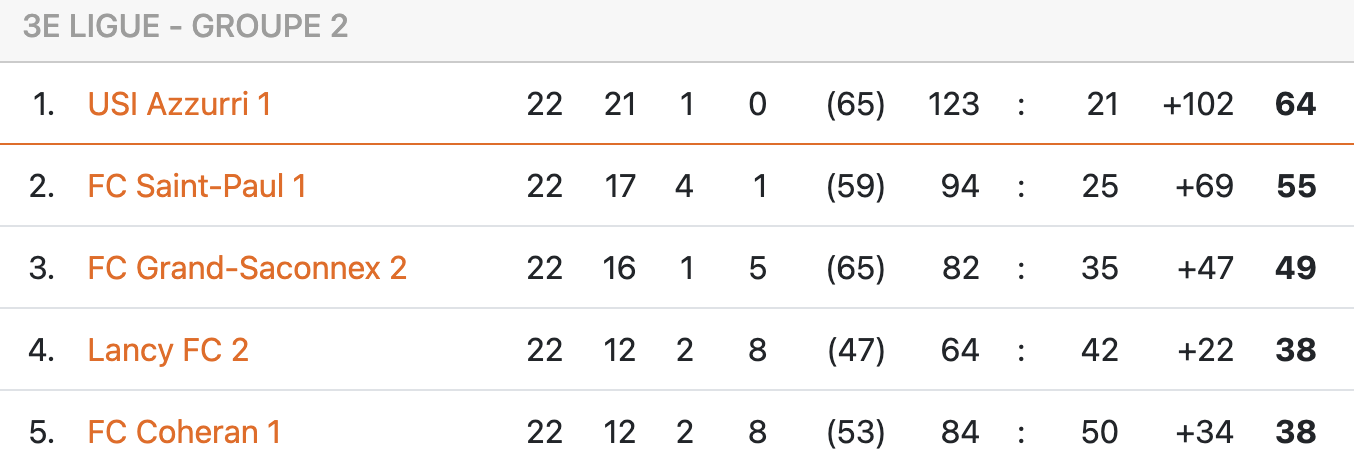Click the FC Grand-Saconnex 2 team link
Image resolution: width=1354 pixels, height=466 pixels.
pos(247,268)
